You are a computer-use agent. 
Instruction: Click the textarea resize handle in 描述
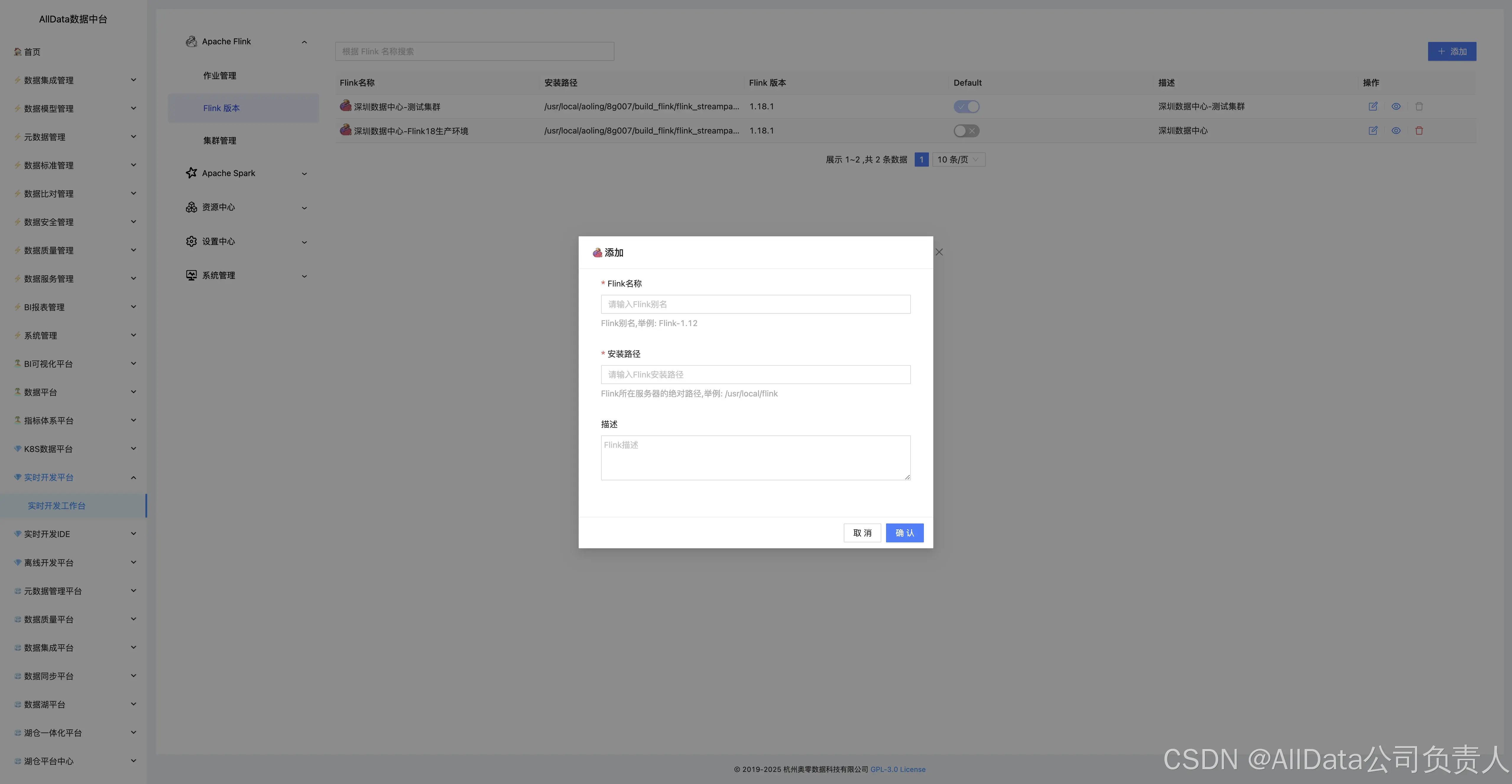point(907,476)
